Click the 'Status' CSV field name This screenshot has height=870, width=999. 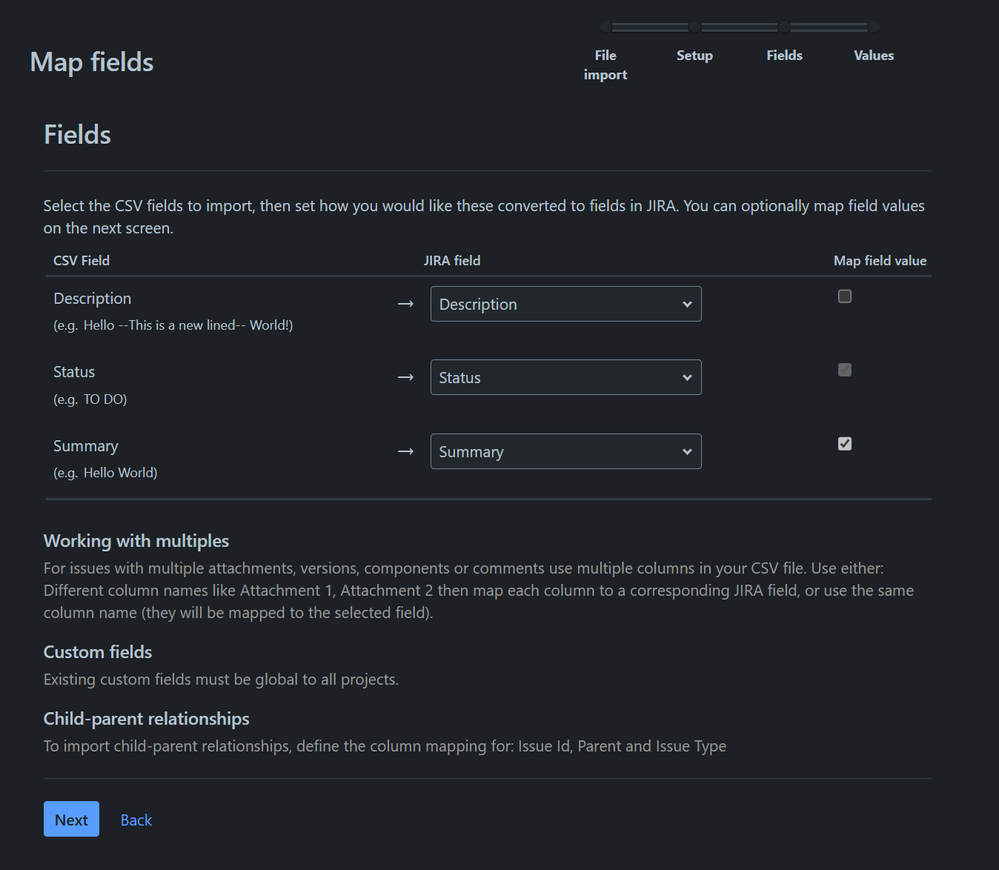click(x=74, y=372)
